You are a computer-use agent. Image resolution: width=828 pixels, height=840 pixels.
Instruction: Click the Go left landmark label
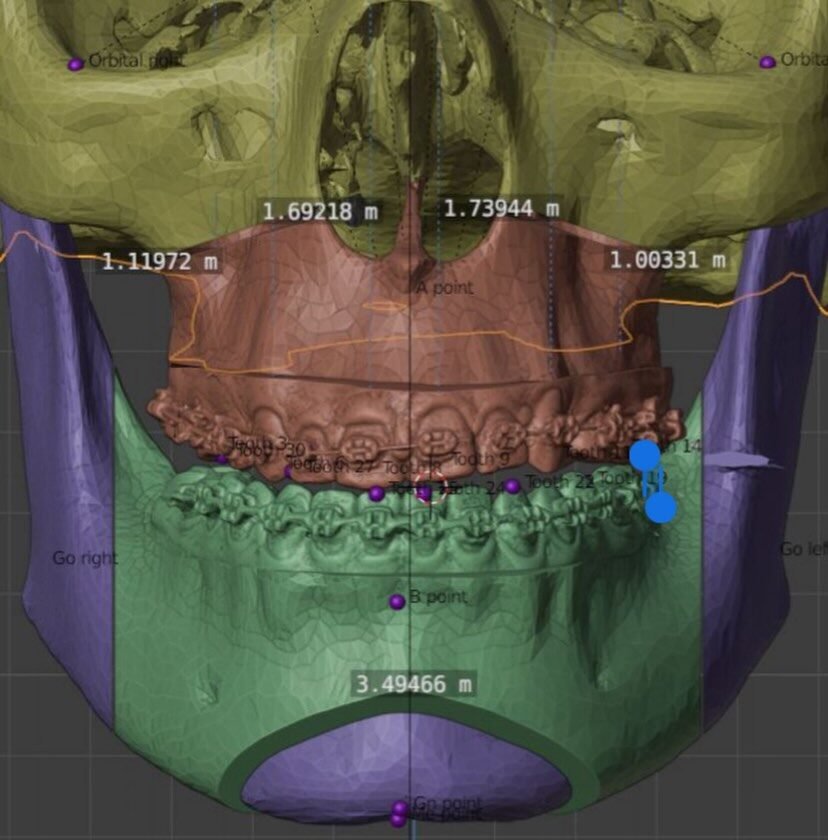(803, 549)
